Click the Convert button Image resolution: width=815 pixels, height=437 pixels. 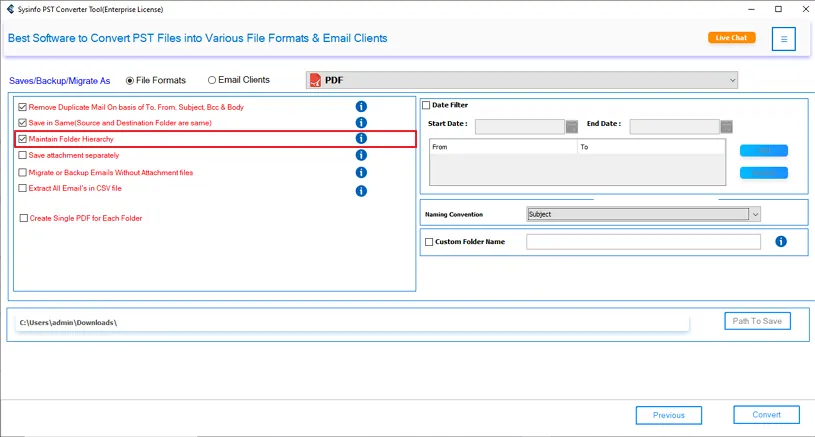click(766, 415)
